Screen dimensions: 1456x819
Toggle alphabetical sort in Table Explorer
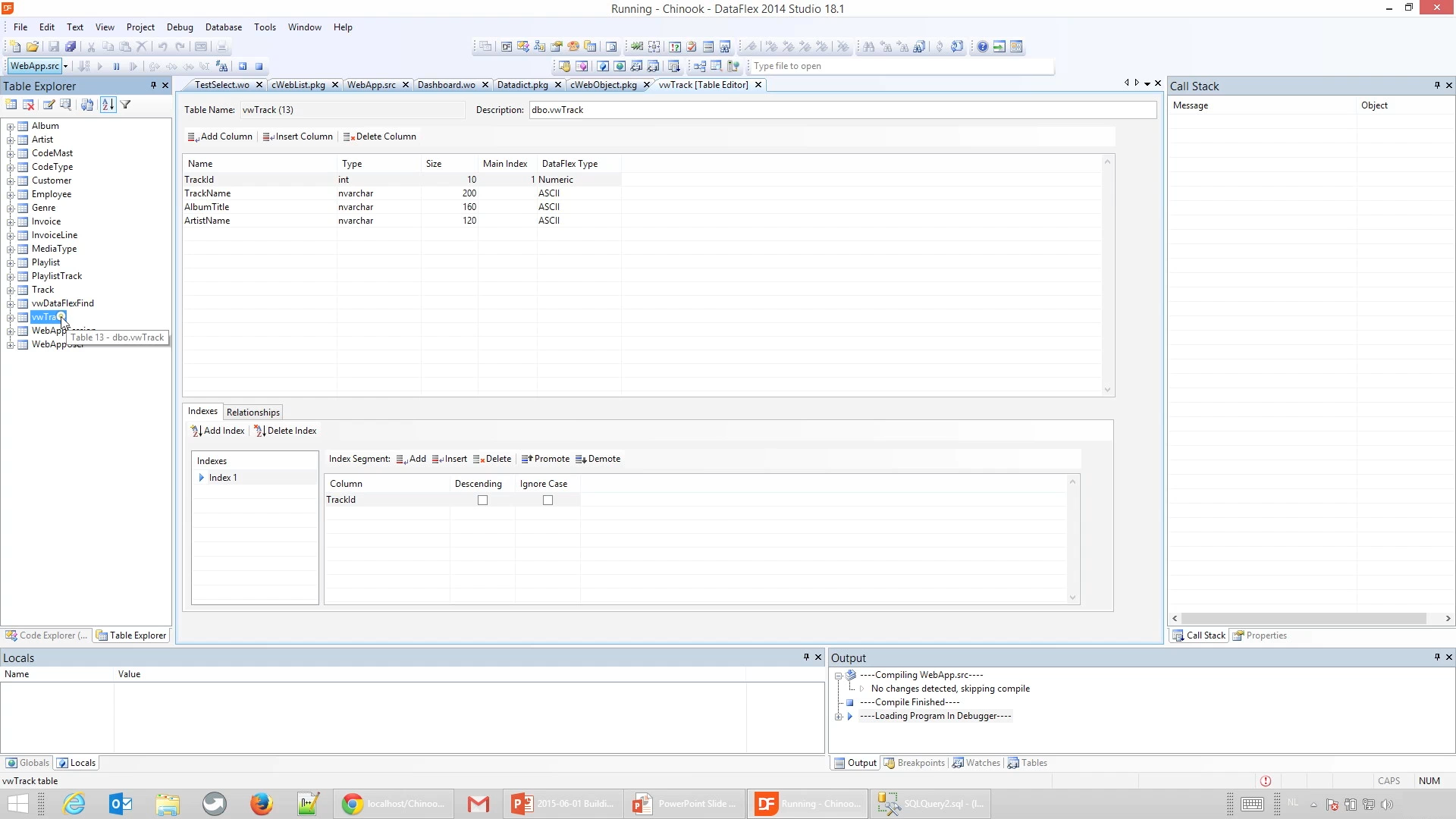108,105
